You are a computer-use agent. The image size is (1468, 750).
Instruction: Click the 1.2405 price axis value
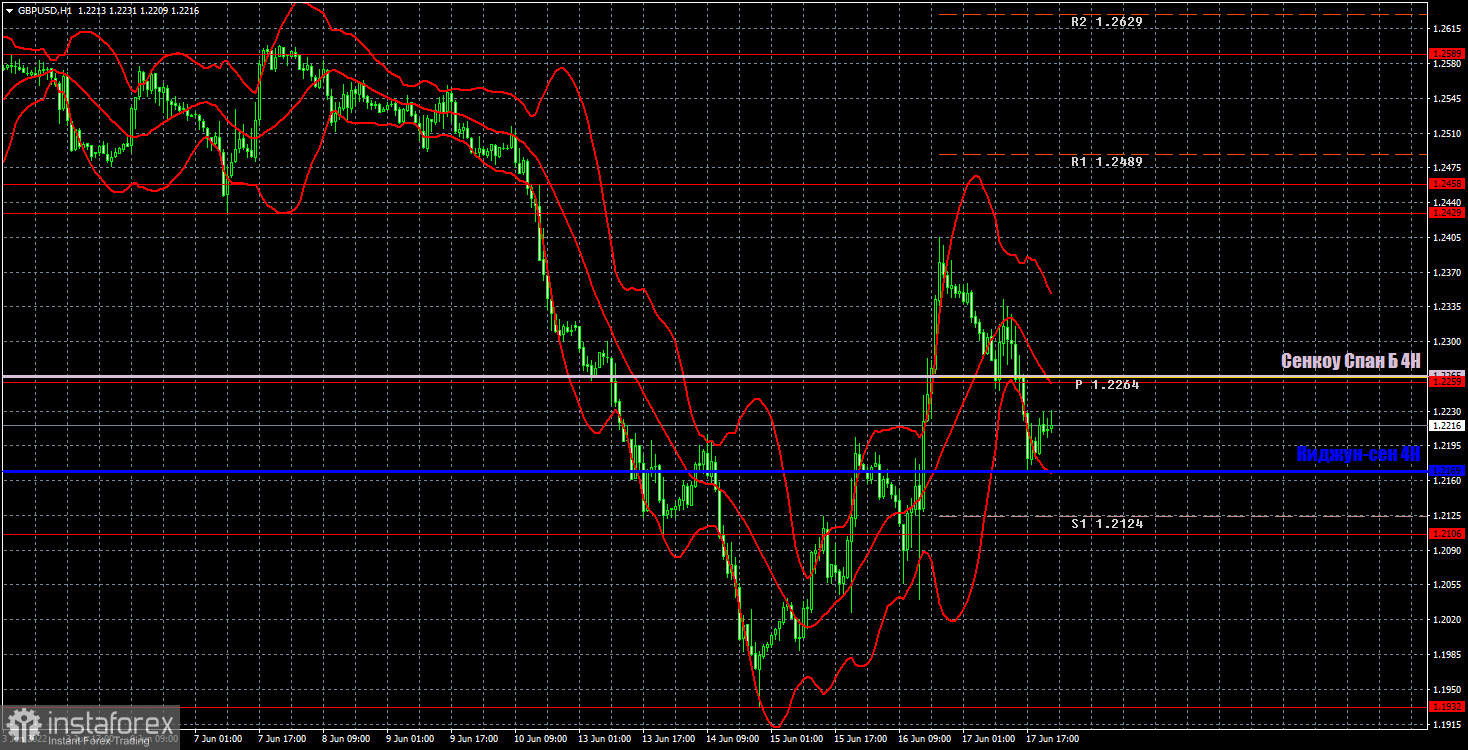pos(1447,237)
